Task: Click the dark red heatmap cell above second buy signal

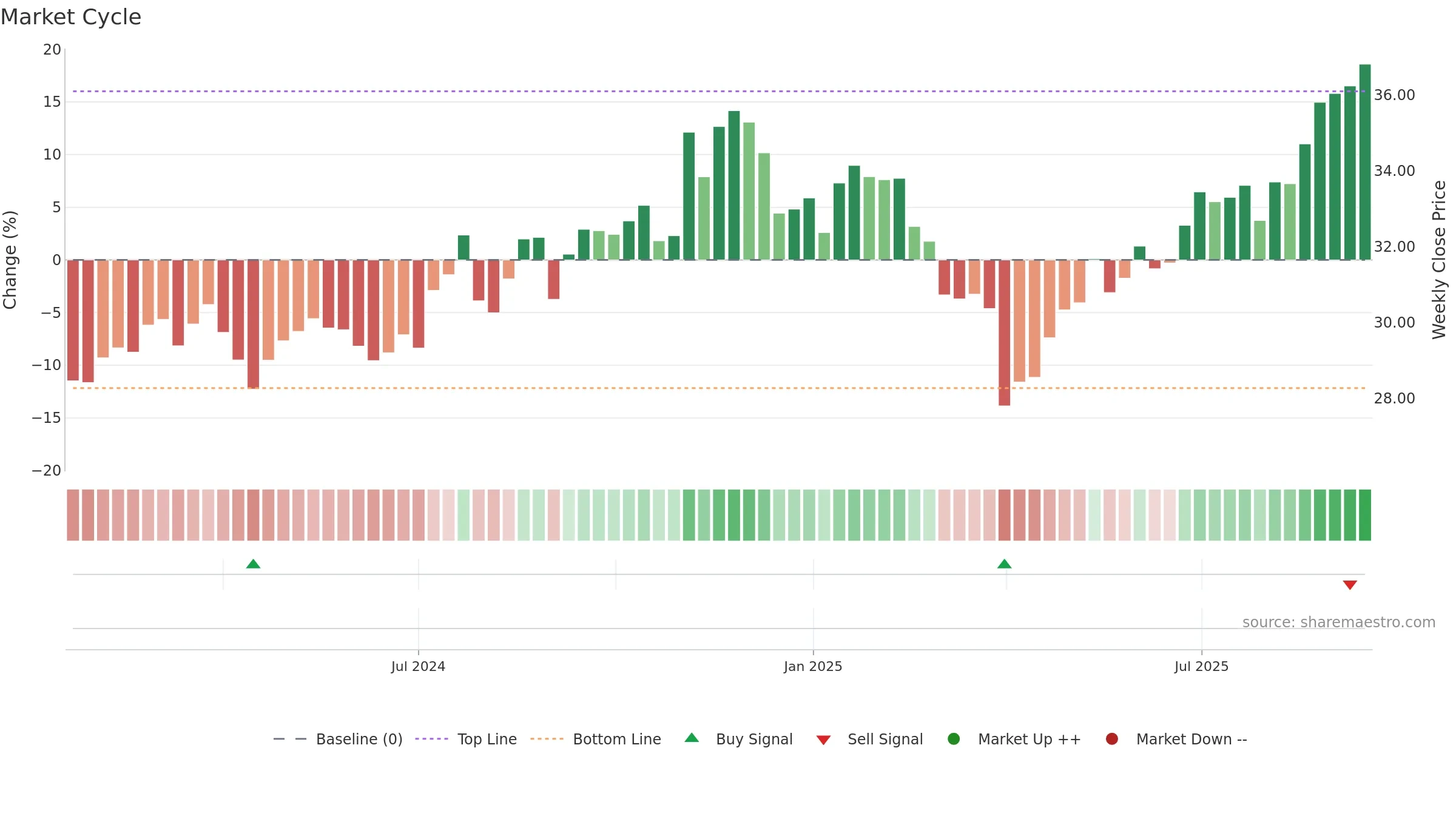Action: (1005, 515)
